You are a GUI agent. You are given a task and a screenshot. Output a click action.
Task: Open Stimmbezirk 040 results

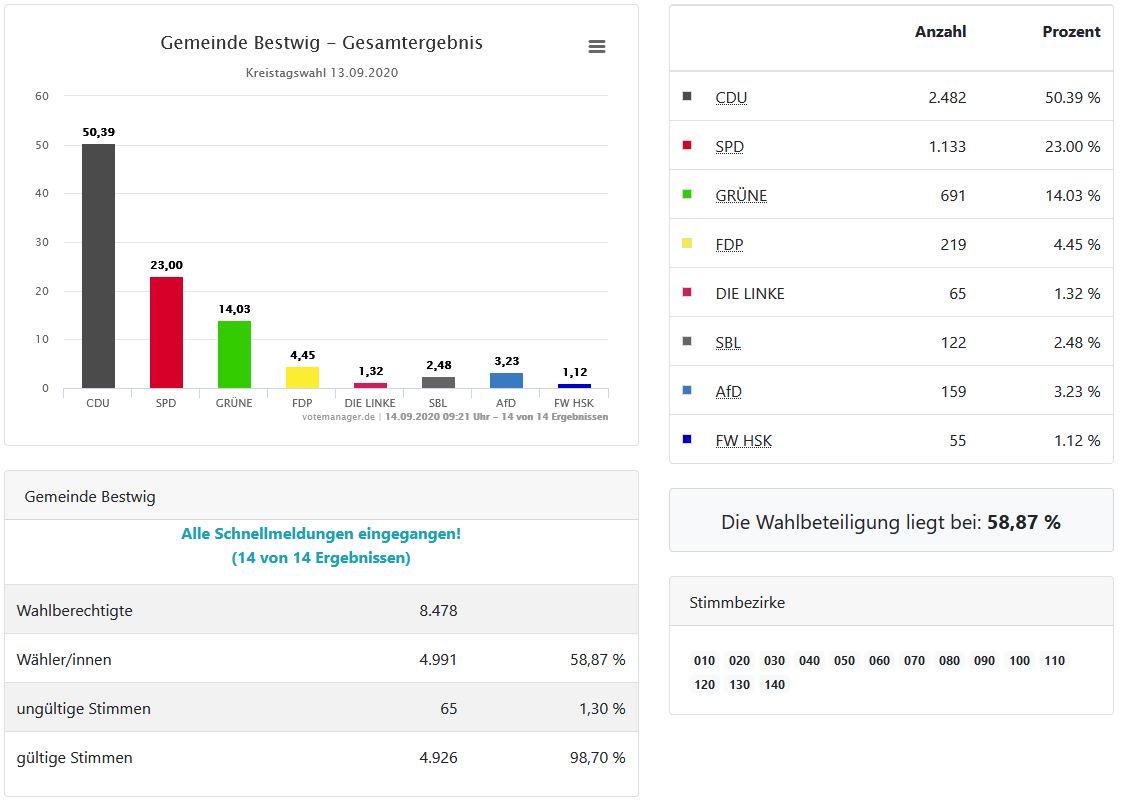[809, 661]
